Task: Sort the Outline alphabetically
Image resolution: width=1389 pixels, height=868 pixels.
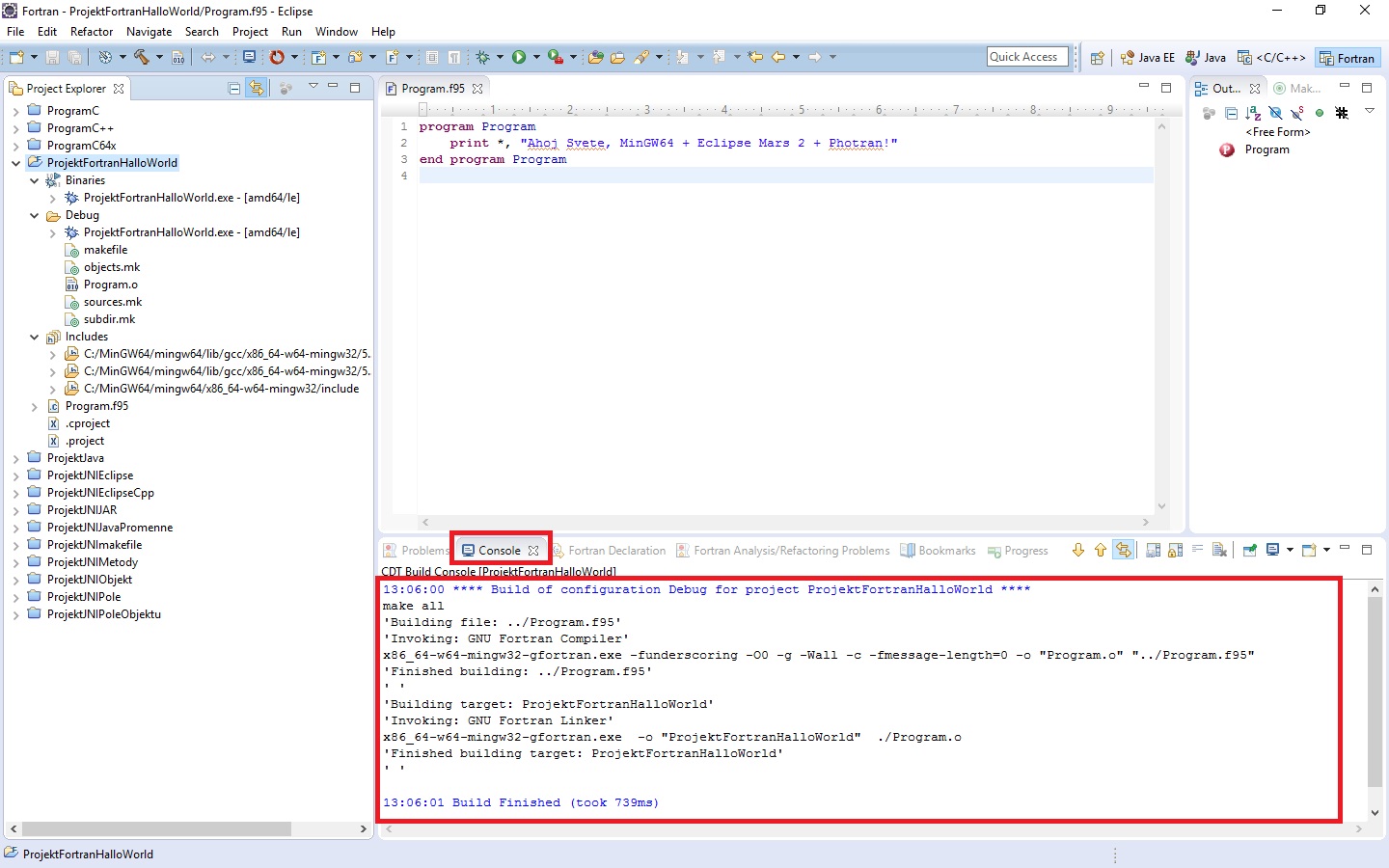Action: click(1253, 113)
